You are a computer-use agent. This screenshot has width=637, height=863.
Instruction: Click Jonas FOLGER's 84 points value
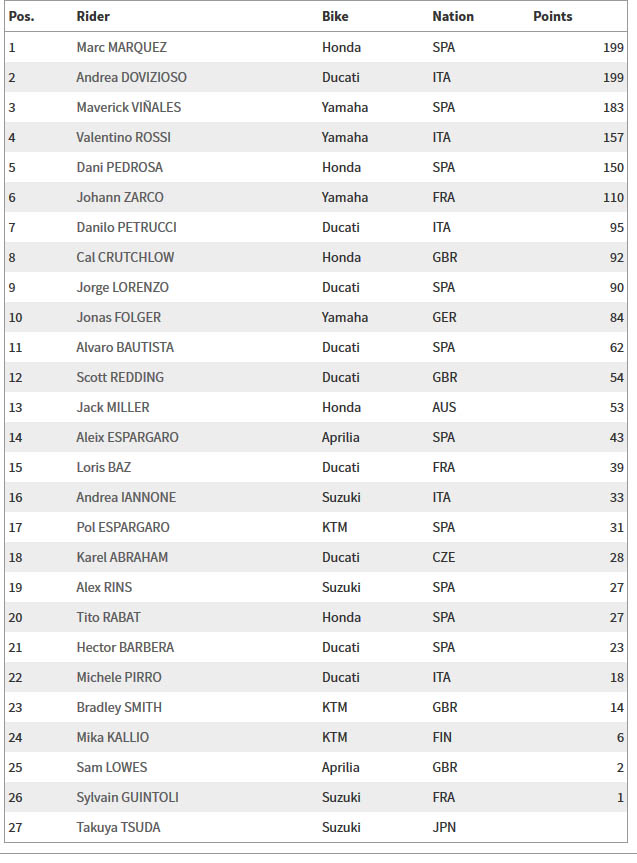(x=617, y=318)
